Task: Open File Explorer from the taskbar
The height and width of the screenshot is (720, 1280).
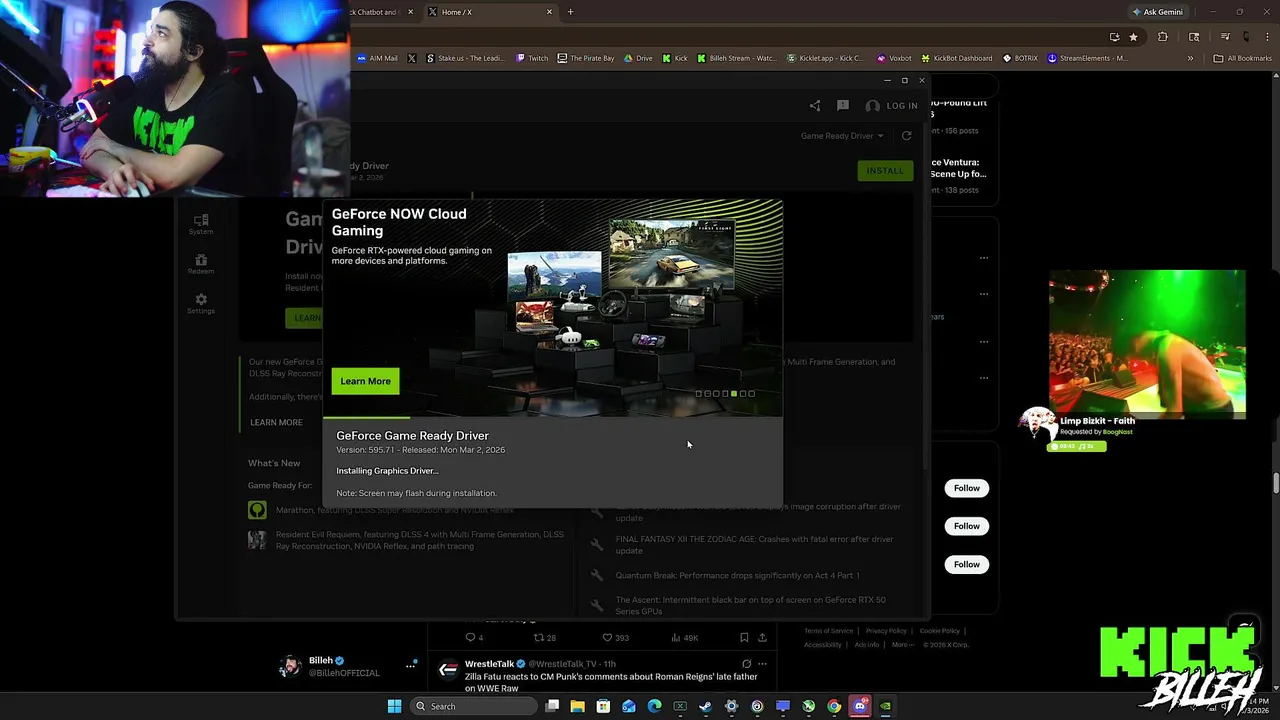Action: tap(577, 707)
